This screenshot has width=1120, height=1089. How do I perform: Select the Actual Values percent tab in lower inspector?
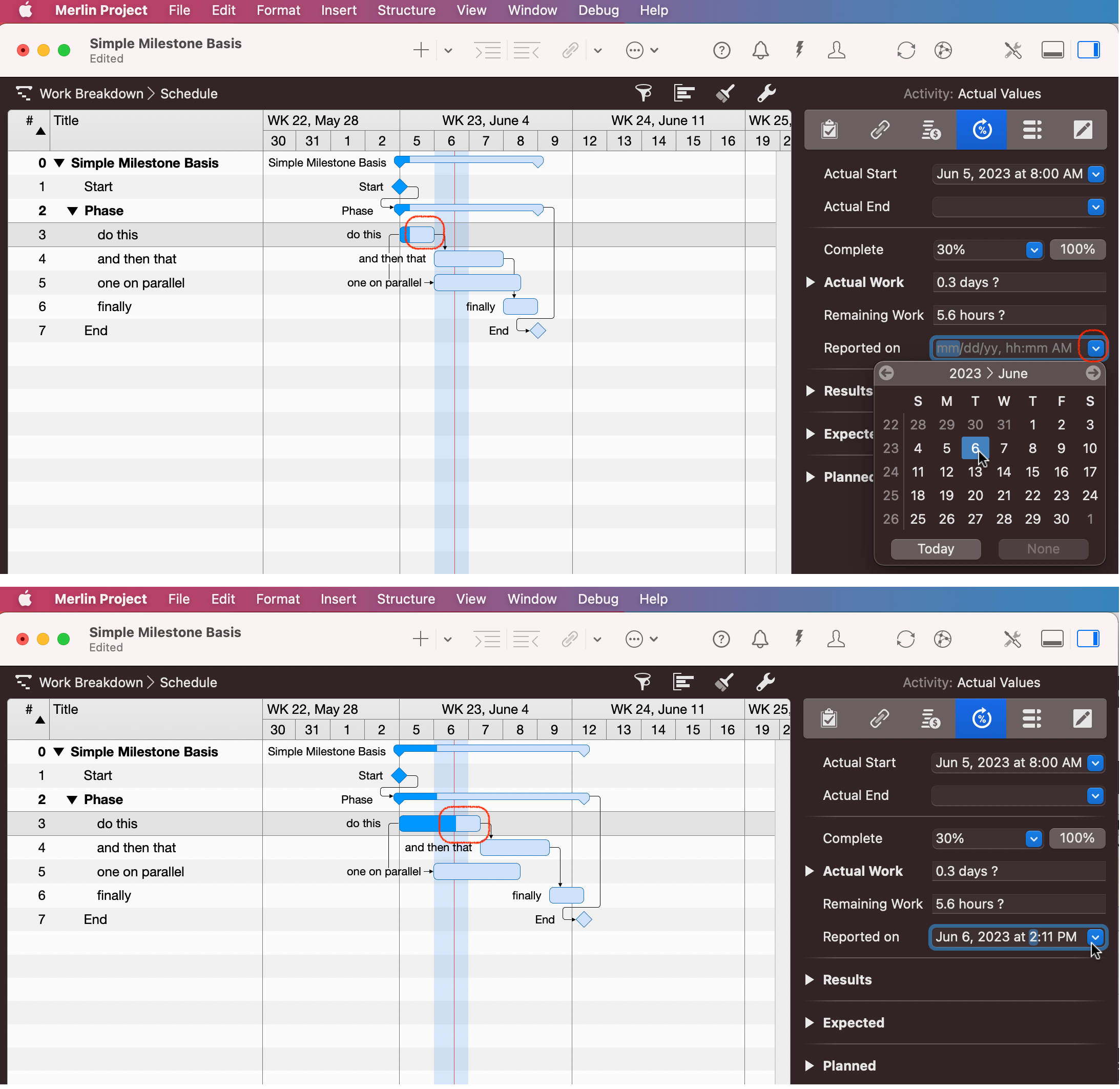coord(982,719)
